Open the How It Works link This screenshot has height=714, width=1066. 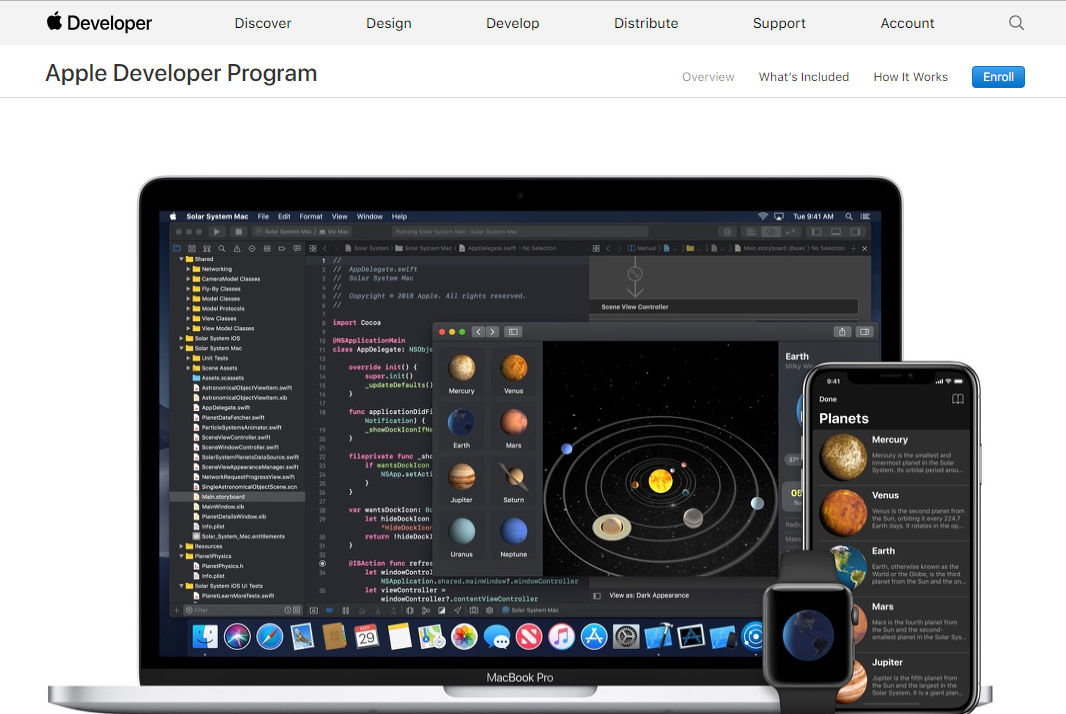click(910, 77)
